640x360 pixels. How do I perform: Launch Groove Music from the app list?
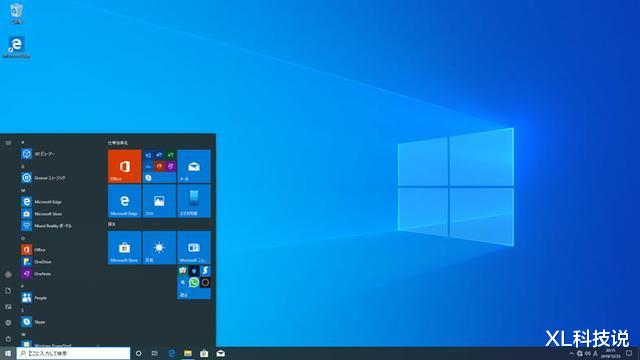coord(61,178)
